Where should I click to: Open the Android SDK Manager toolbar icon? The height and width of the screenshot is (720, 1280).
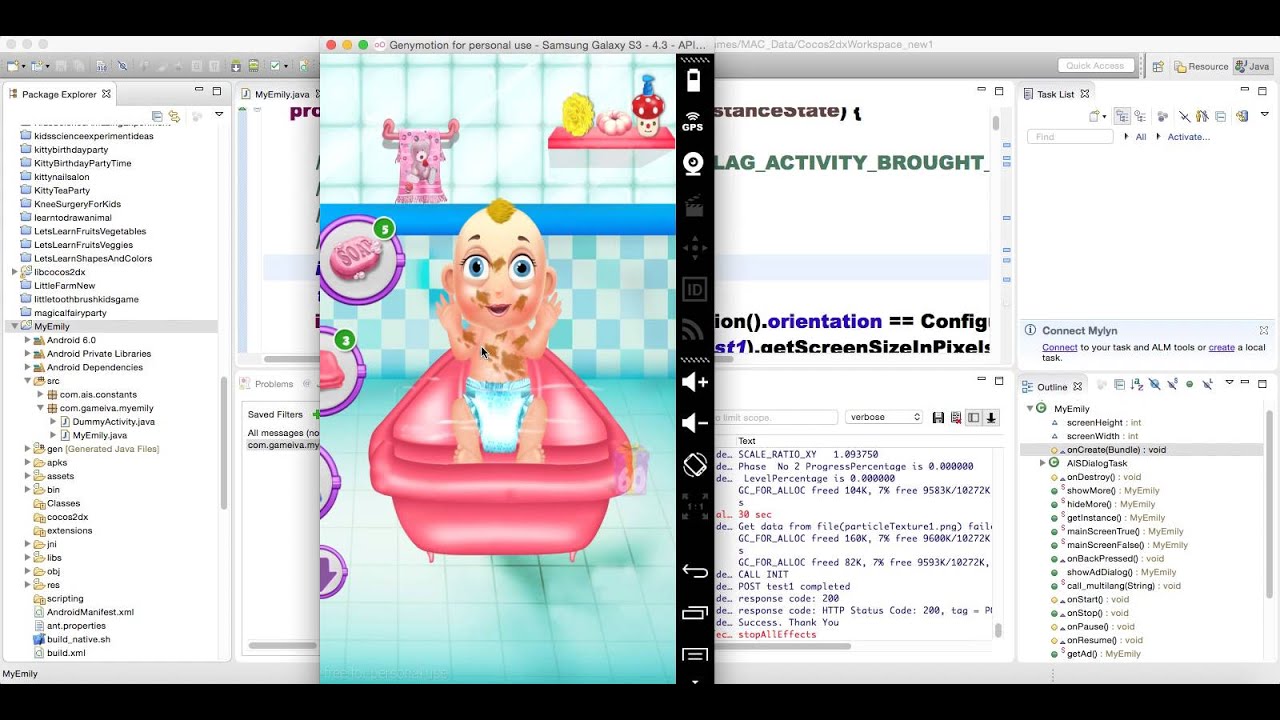point(237,66)
